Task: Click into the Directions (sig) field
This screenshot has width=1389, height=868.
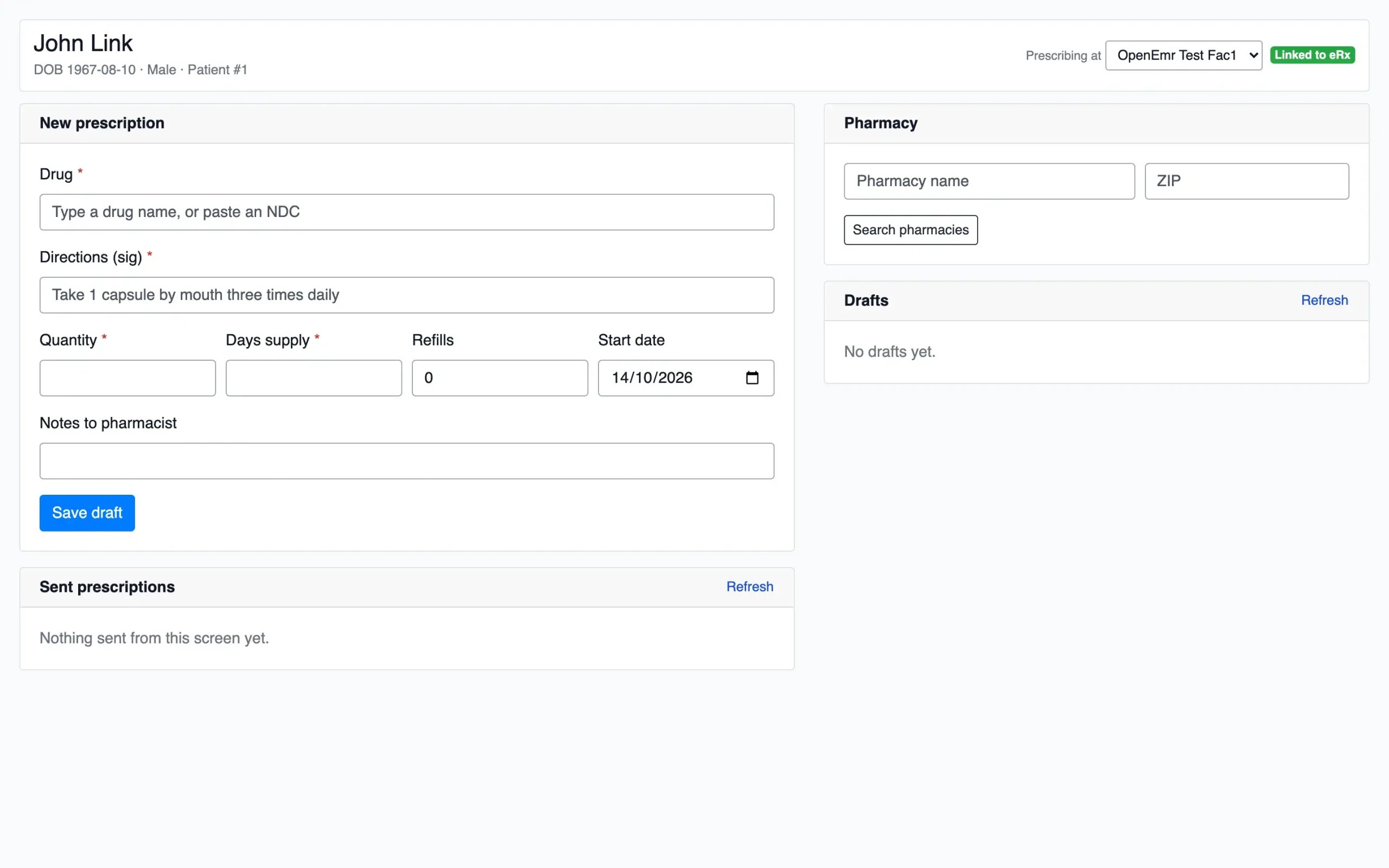Action: [x=406, y=295]
